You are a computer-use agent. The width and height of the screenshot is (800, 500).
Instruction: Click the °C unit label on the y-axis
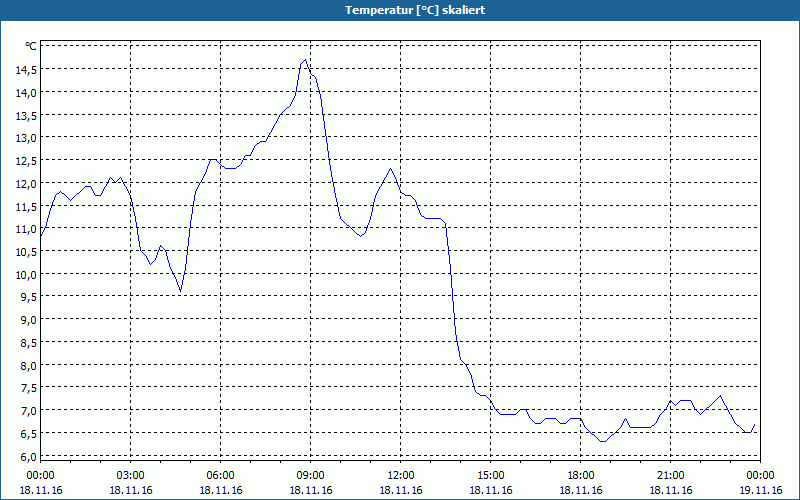(31, 46)
